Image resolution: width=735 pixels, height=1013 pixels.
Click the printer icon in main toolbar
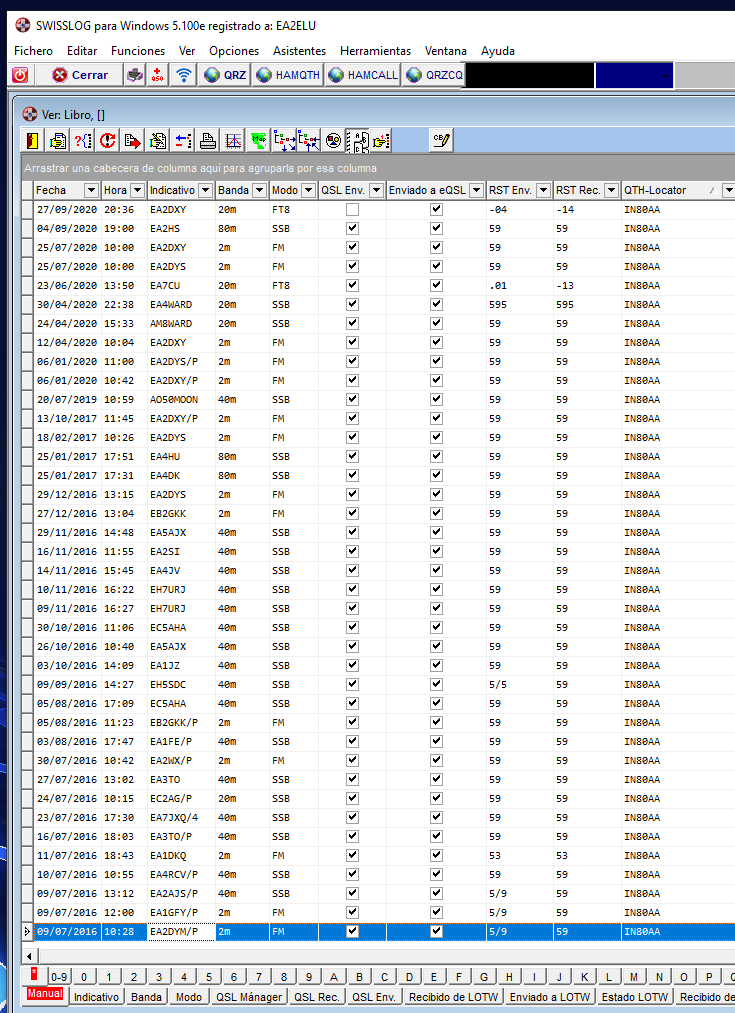(x=135, y=75)
